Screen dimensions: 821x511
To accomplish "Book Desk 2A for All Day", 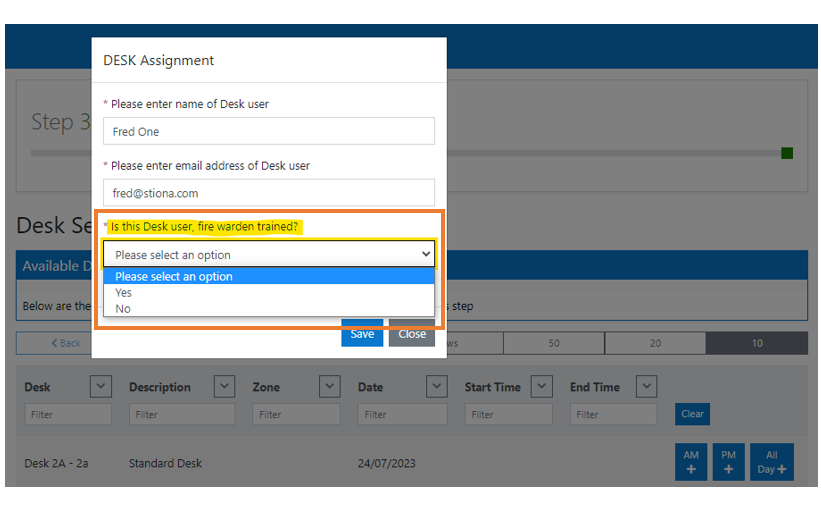I will click(771, 462).
